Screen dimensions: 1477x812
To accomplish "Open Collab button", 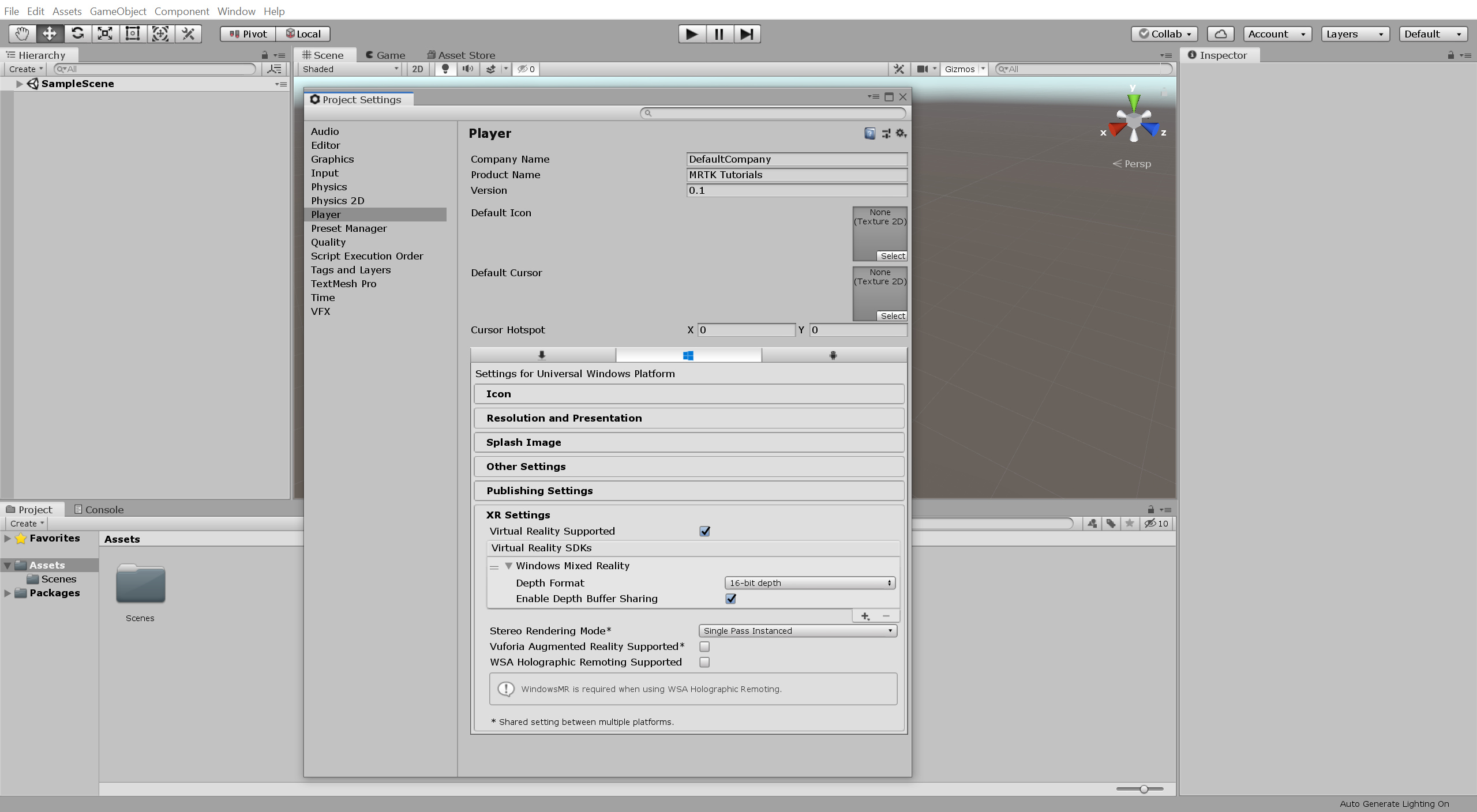I will coord(1165,34).
